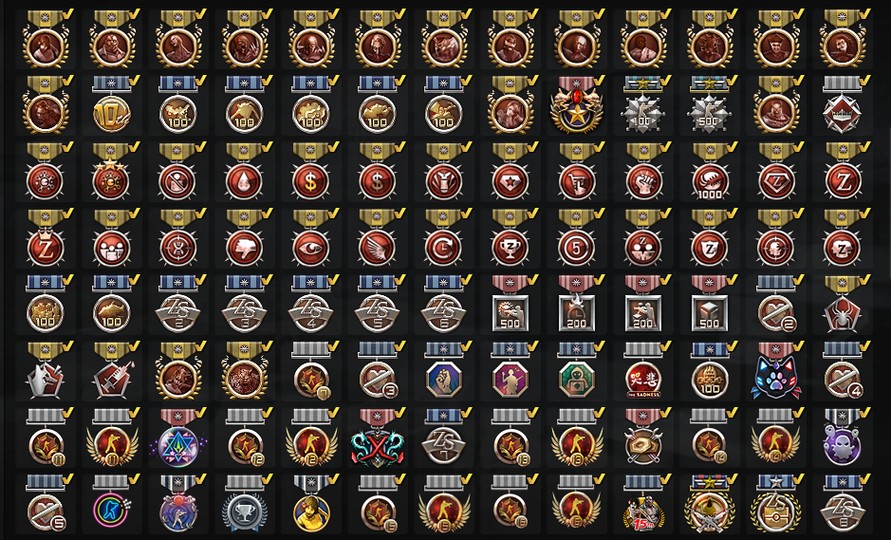Select the crowned Z medal
Viewport: 891px width, 540px height.
tap(45, 239)
